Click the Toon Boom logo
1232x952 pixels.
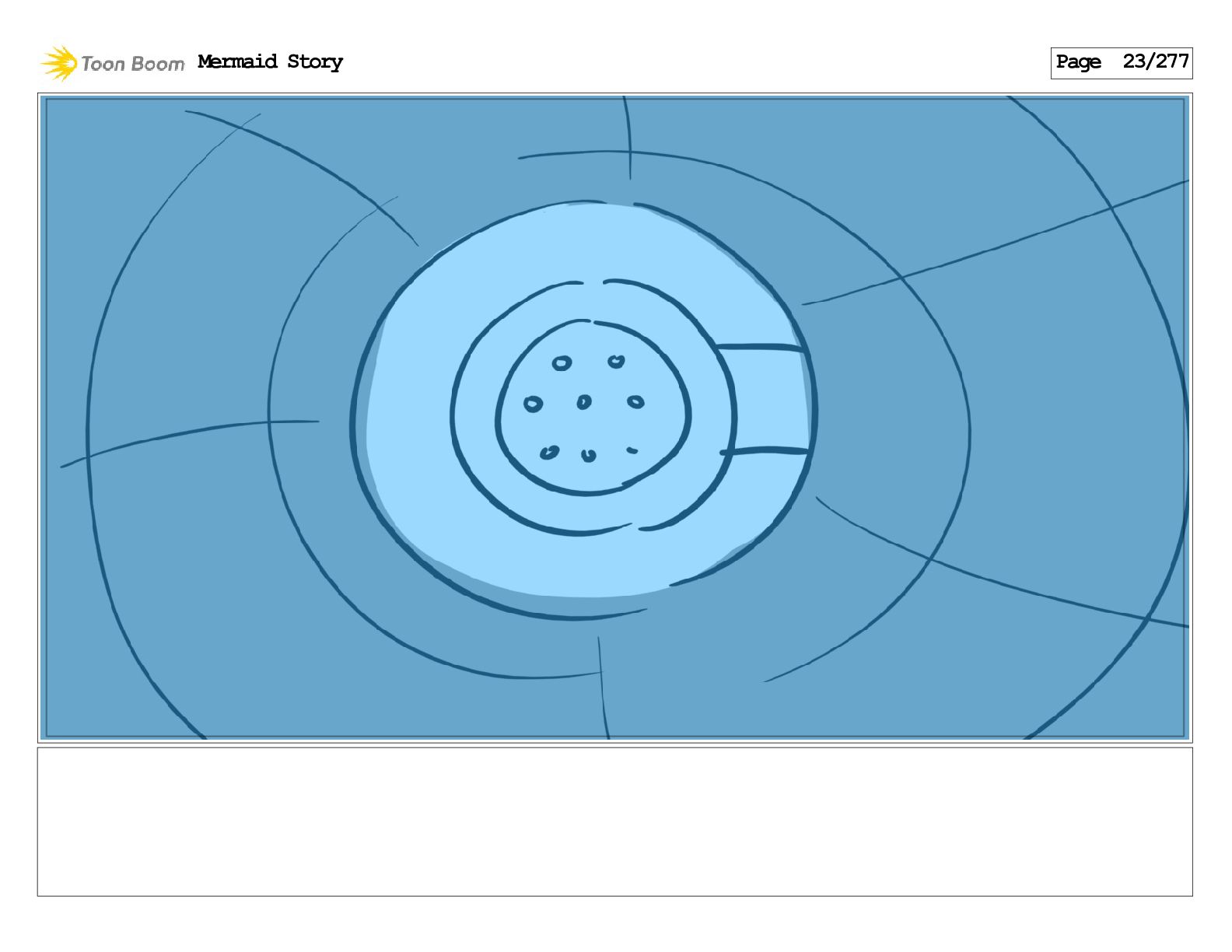(113, 63)
